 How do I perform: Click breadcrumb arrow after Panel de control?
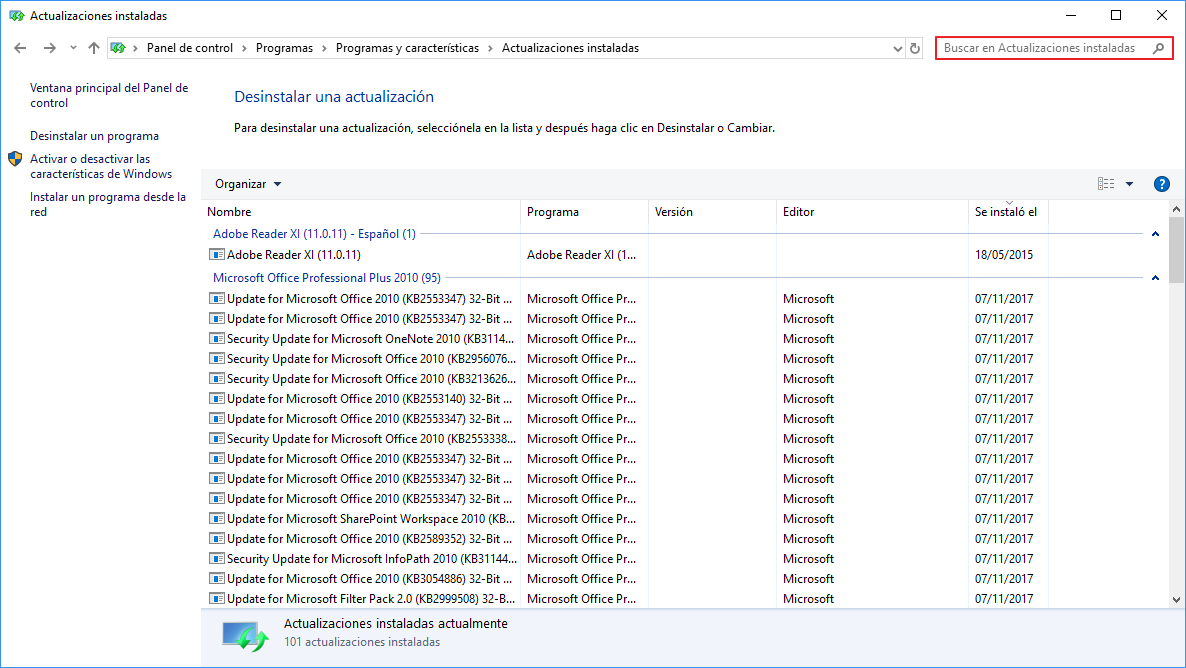[244, 48]
